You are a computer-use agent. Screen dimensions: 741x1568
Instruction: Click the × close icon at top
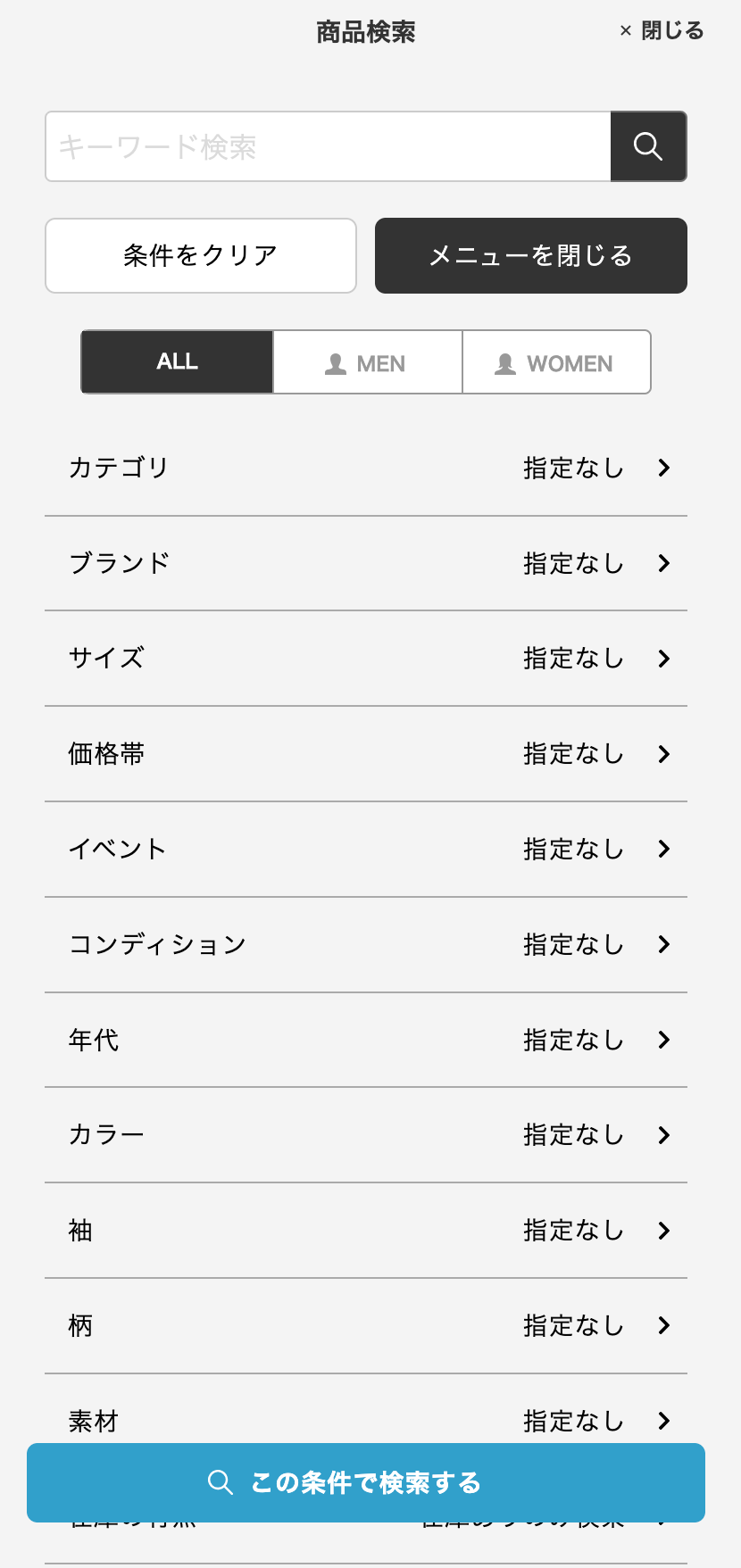tap(625, 31)
